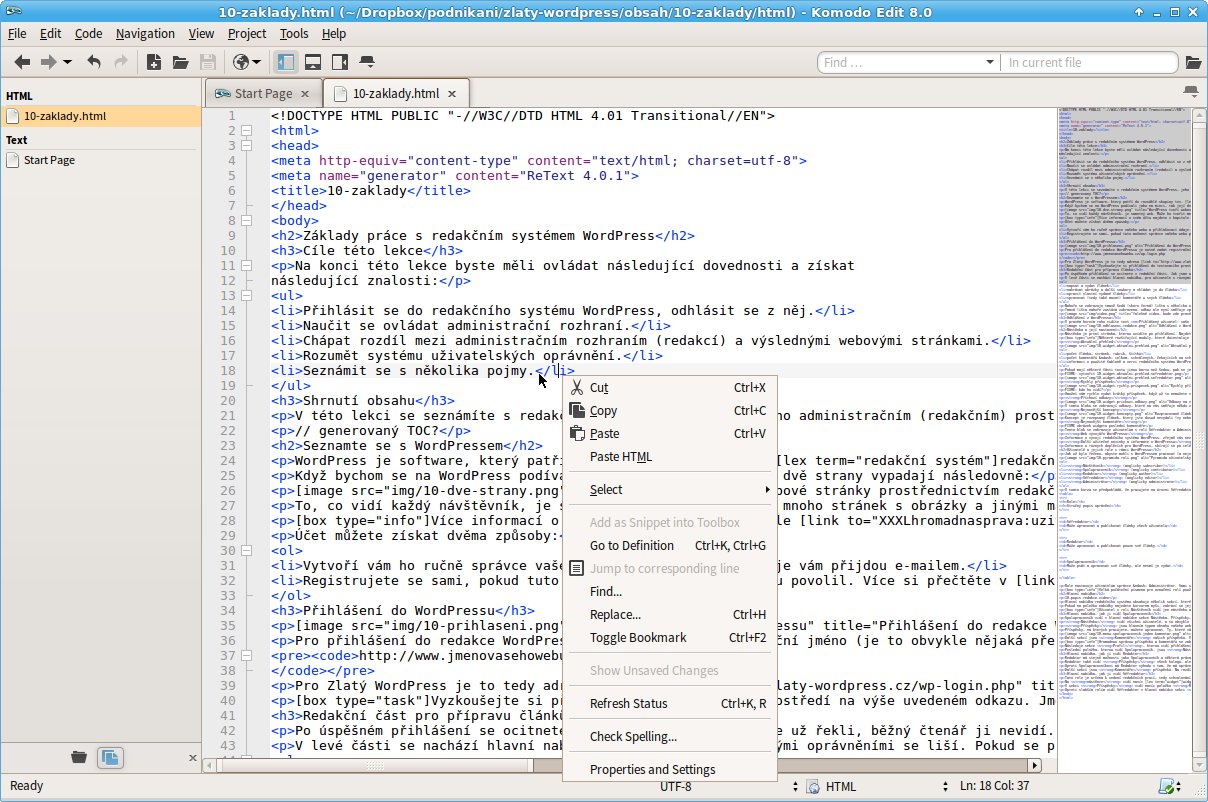This screenshot has width=1208, height=802.
Task: Open the View menu
Action: tap(201, 33)
